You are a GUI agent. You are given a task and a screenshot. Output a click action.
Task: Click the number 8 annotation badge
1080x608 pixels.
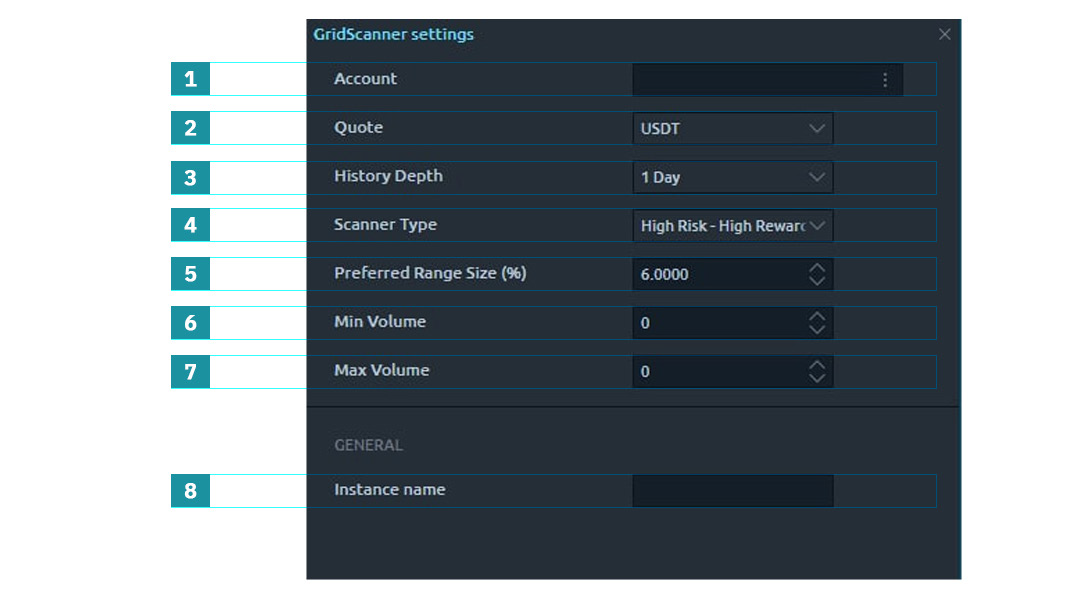coord(190,491)
